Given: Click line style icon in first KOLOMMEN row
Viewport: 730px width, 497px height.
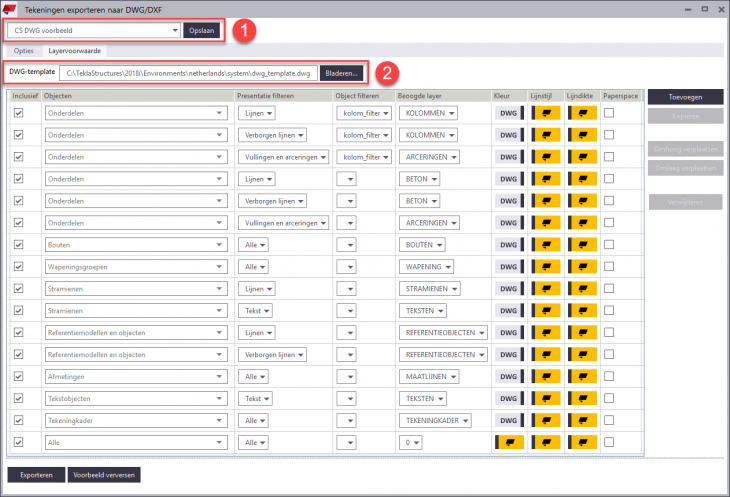Looking at the screenshot, I should coord(546,113).
